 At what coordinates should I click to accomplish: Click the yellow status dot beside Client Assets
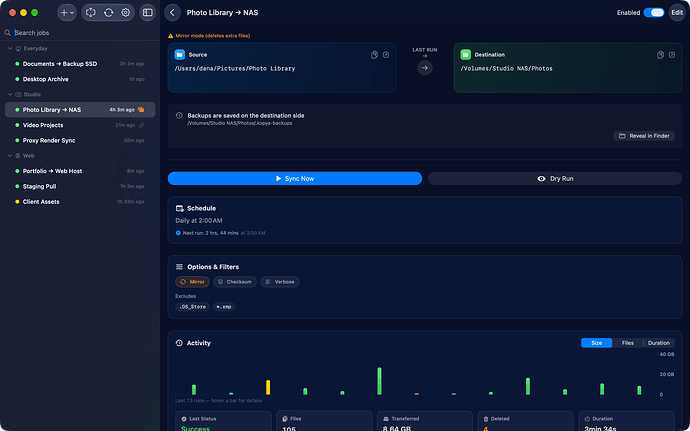coord(17,202)
